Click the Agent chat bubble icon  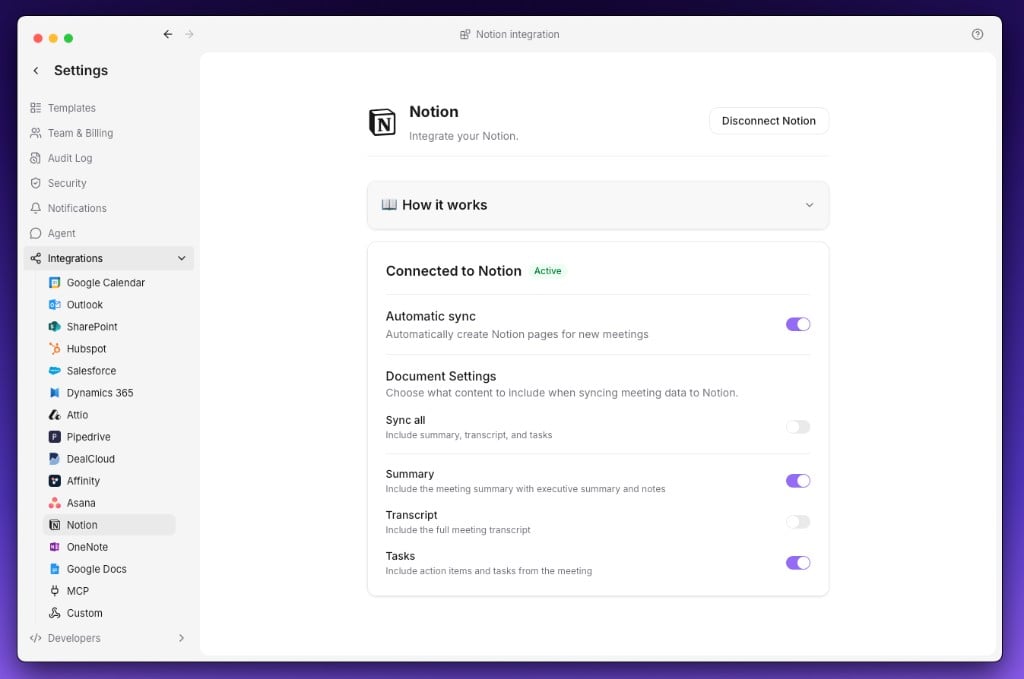(35, 233)
